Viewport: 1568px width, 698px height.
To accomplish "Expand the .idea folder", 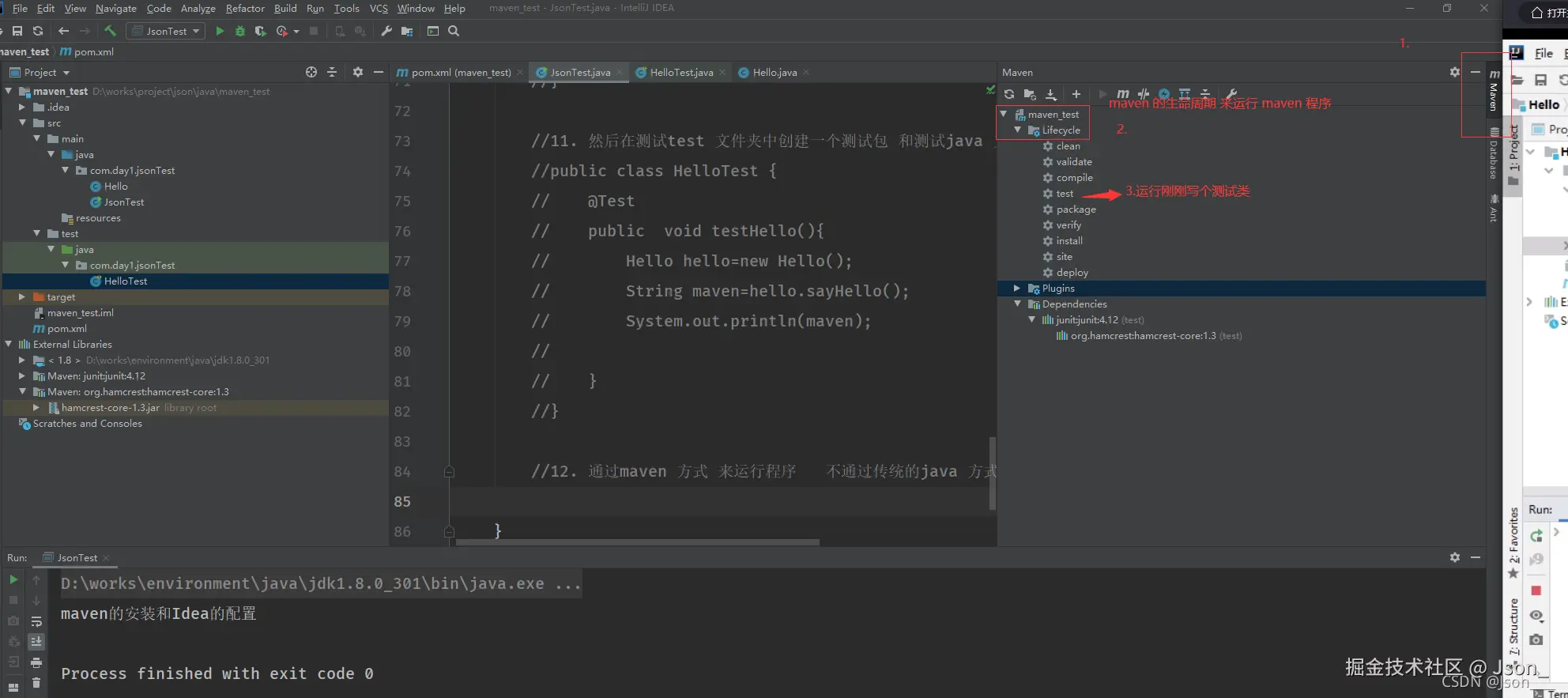I will coord(22,107).
